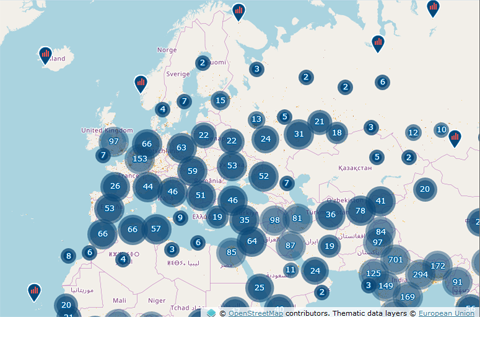This screenshot has height=360, width=480.
Task: Open the 172 cluster marker
Action: click(438, 266)
